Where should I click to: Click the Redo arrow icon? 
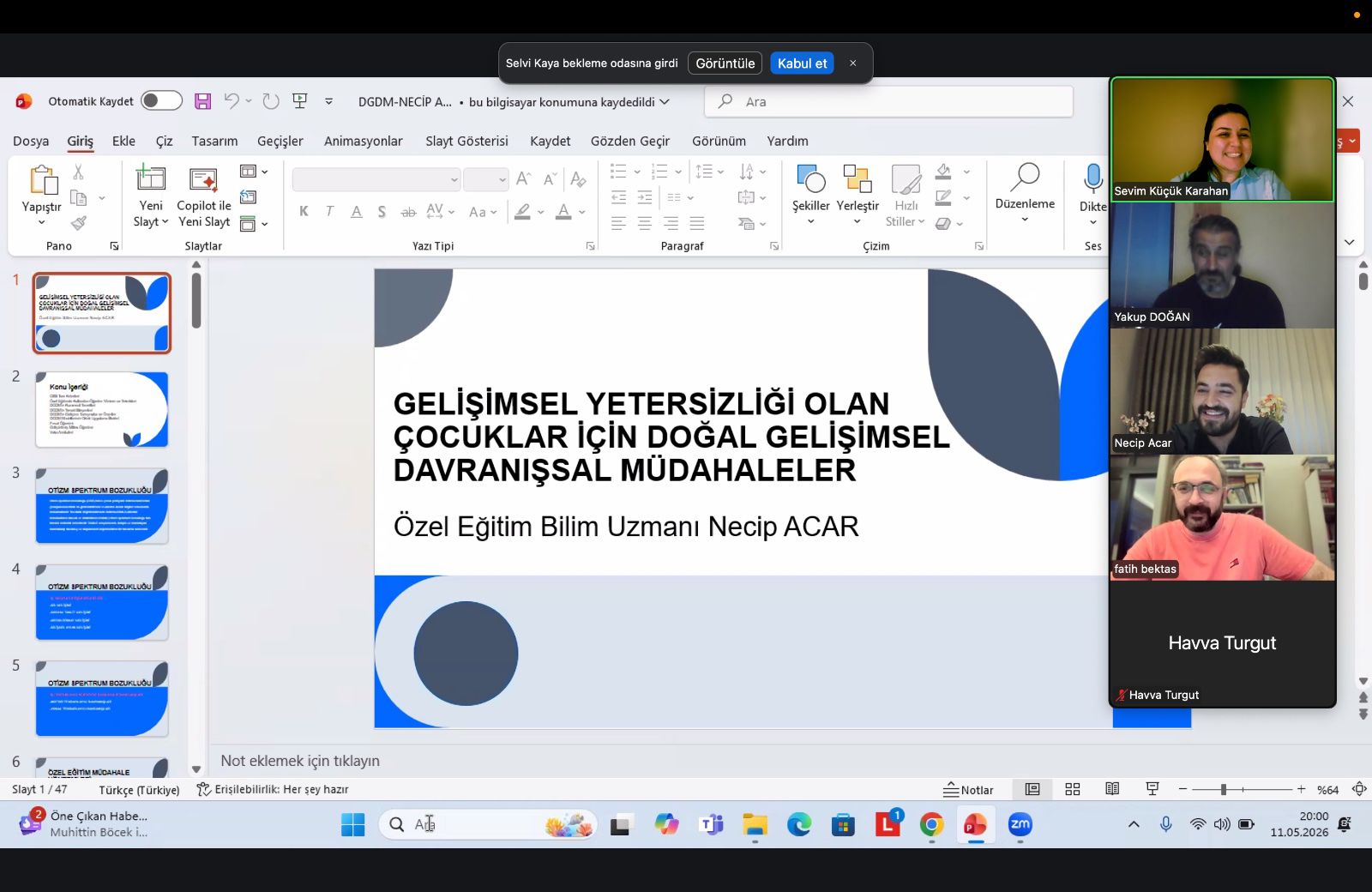(x=271, y=101)
